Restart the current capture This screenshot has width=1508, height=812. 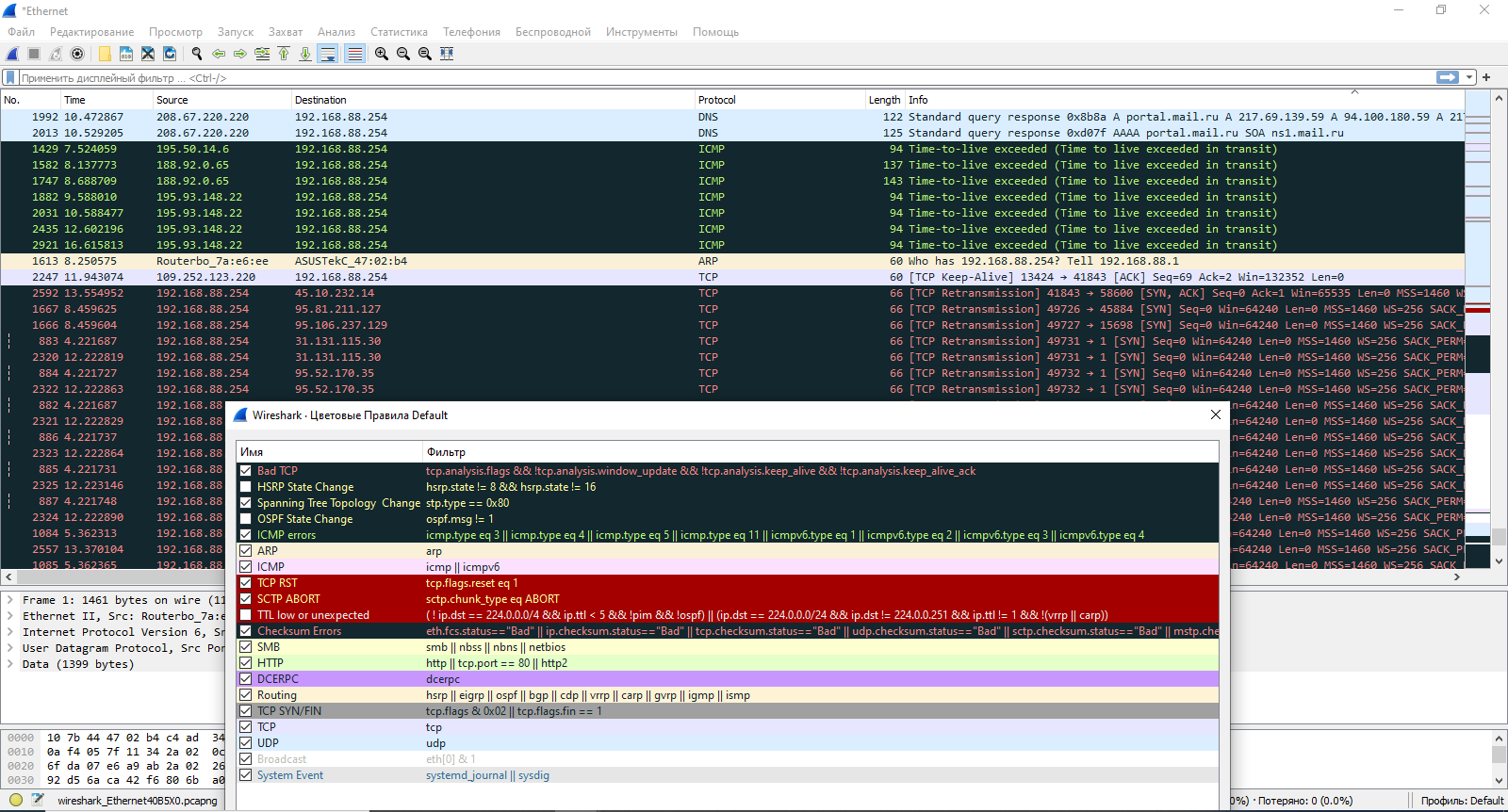56,54
